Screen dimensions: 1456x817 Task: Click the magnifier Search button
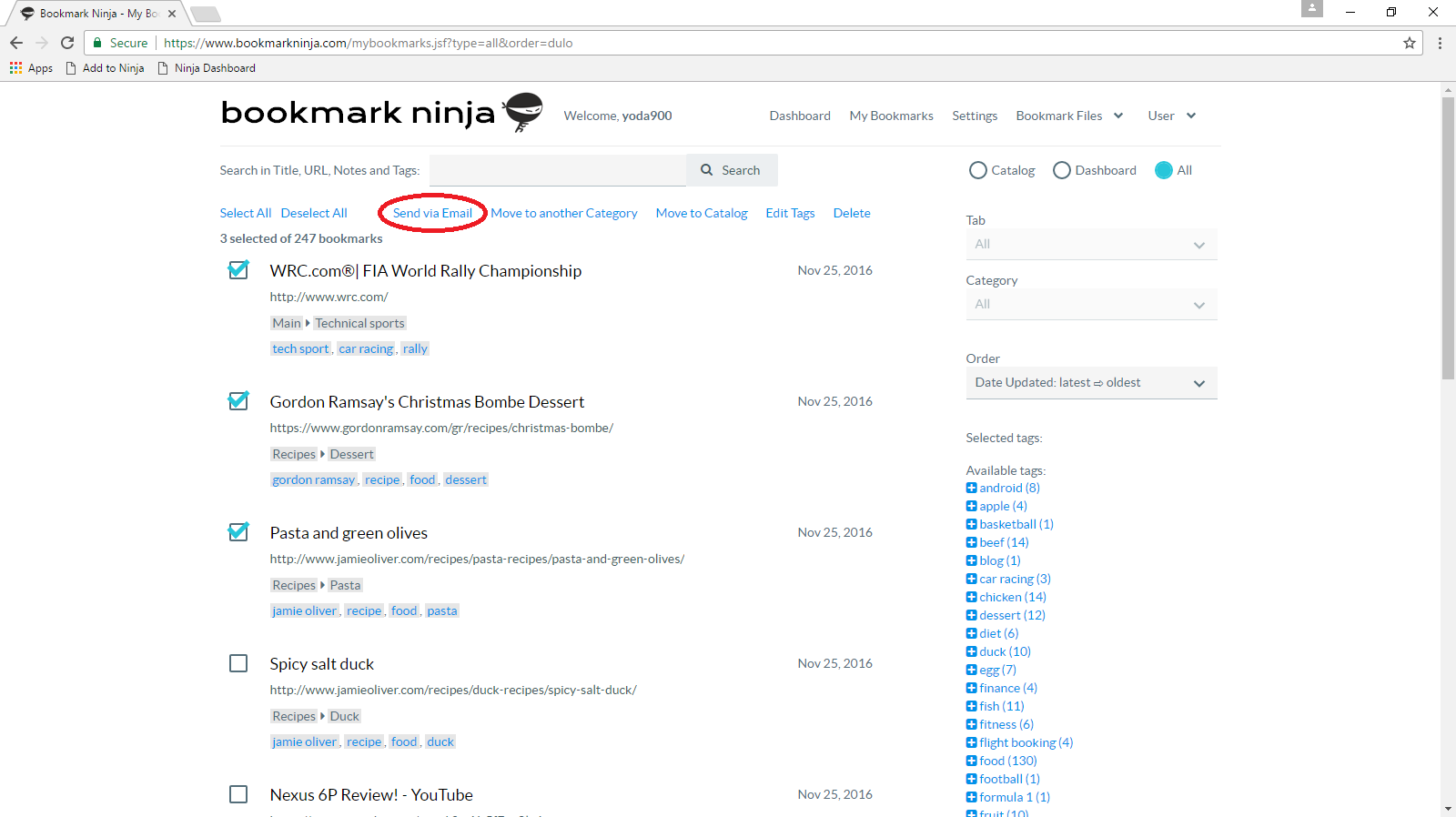[732, 170]
